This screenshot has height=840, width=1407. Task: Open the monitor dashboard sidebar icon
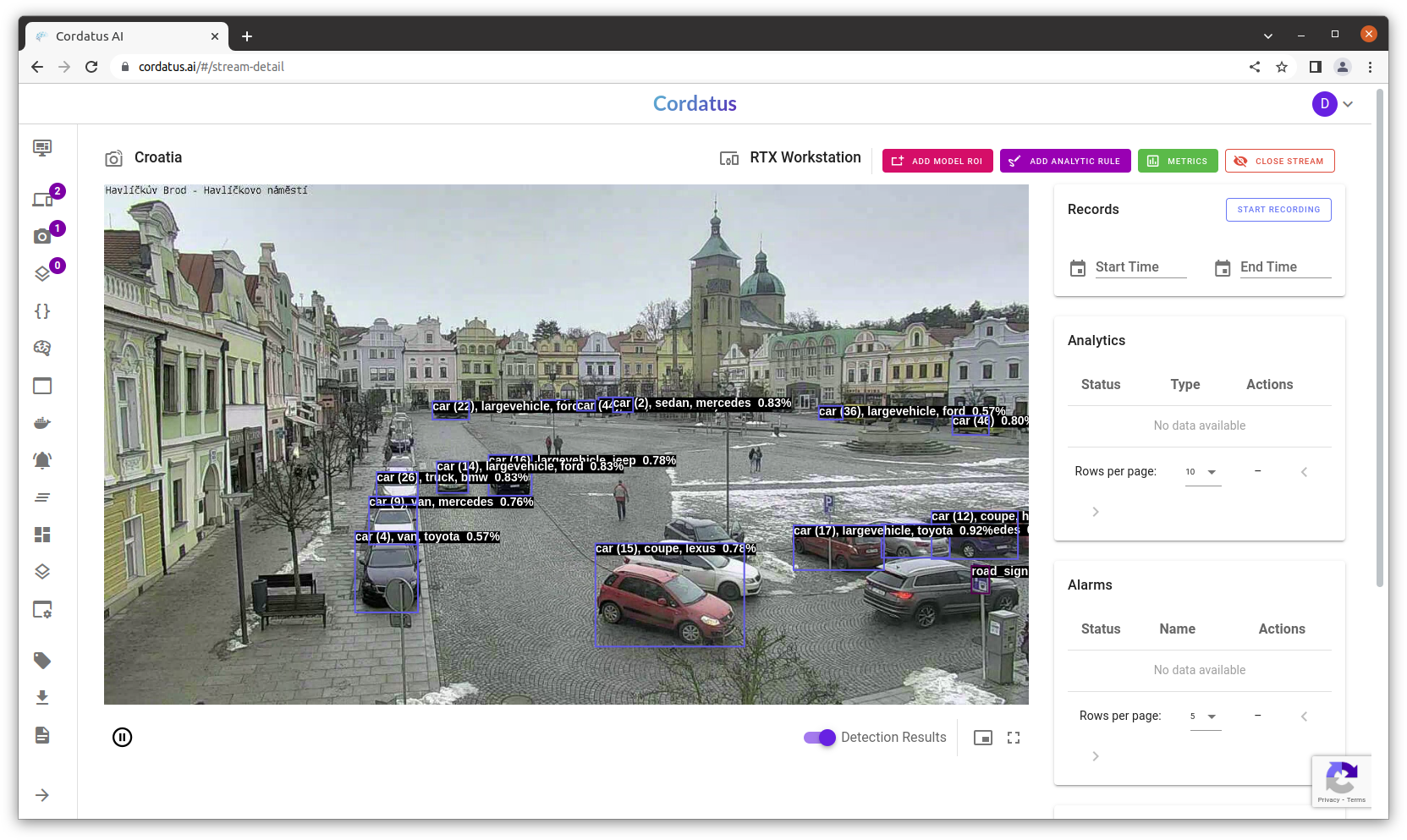point(42,148)
